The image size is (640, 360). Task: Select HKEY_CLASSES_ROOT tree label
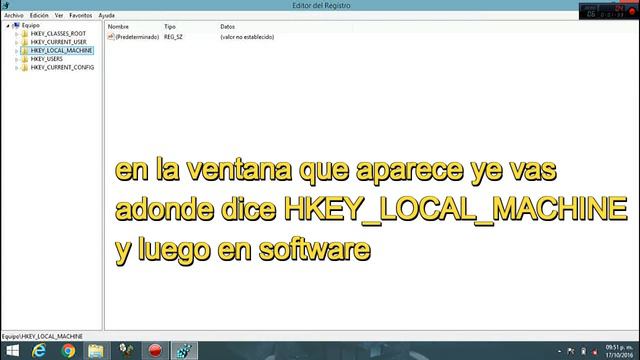pos(58,33)
